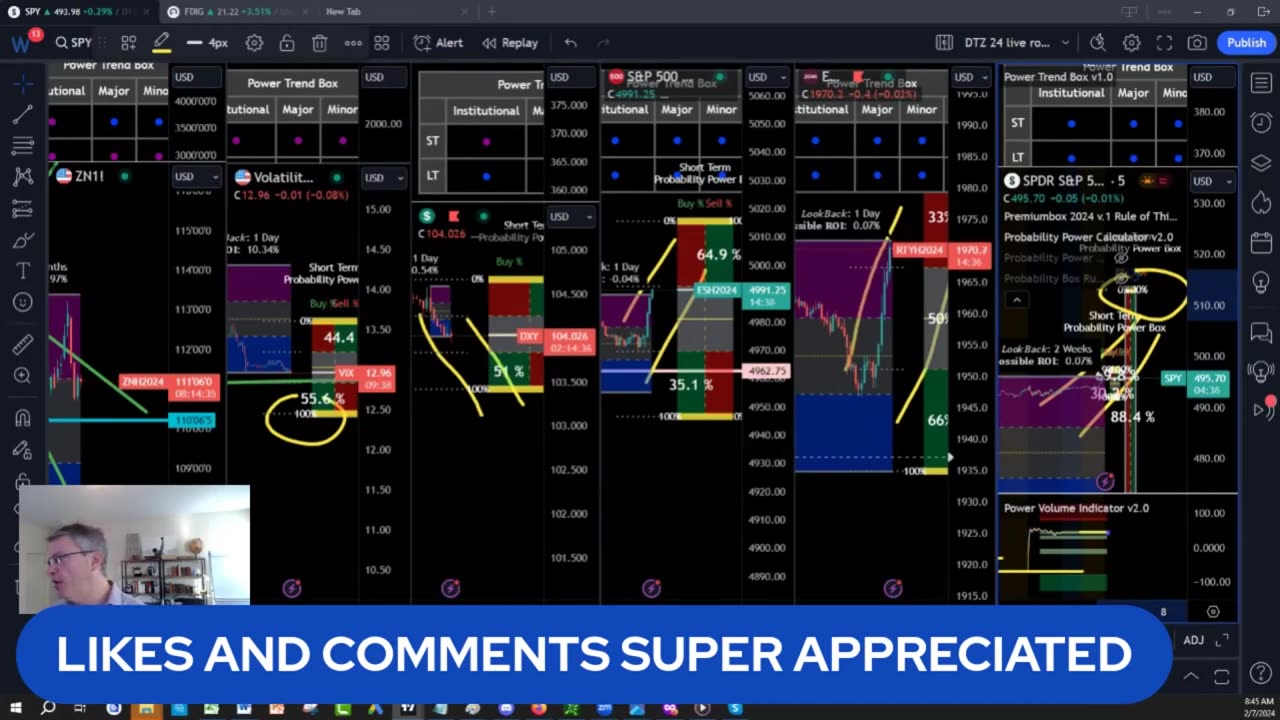The height and width of the screenshot is (720, 1280).
Task: Switch to the FDIG browser tab
Action: 238,11
